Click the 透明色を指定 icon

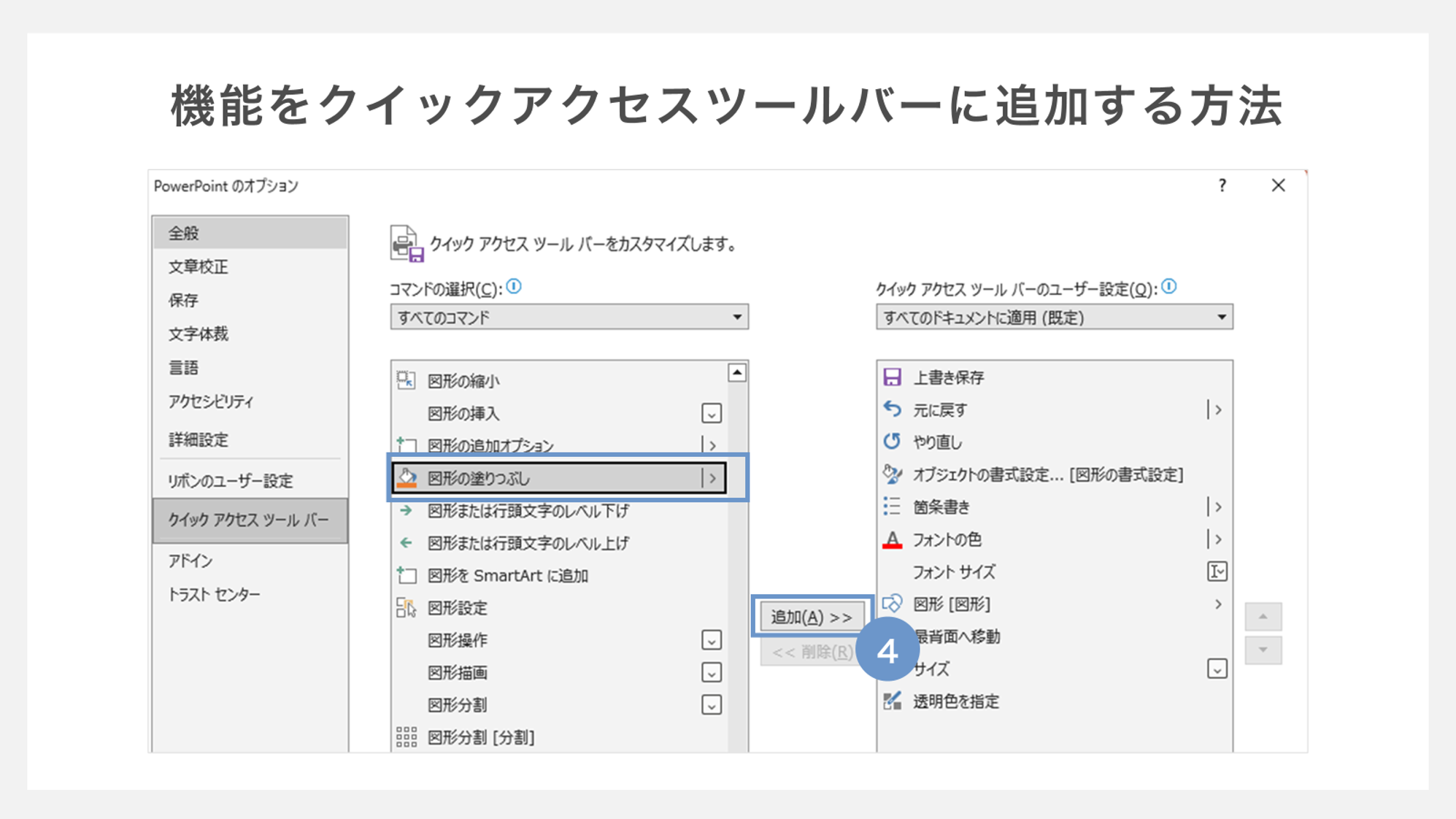tap(892, 701)
